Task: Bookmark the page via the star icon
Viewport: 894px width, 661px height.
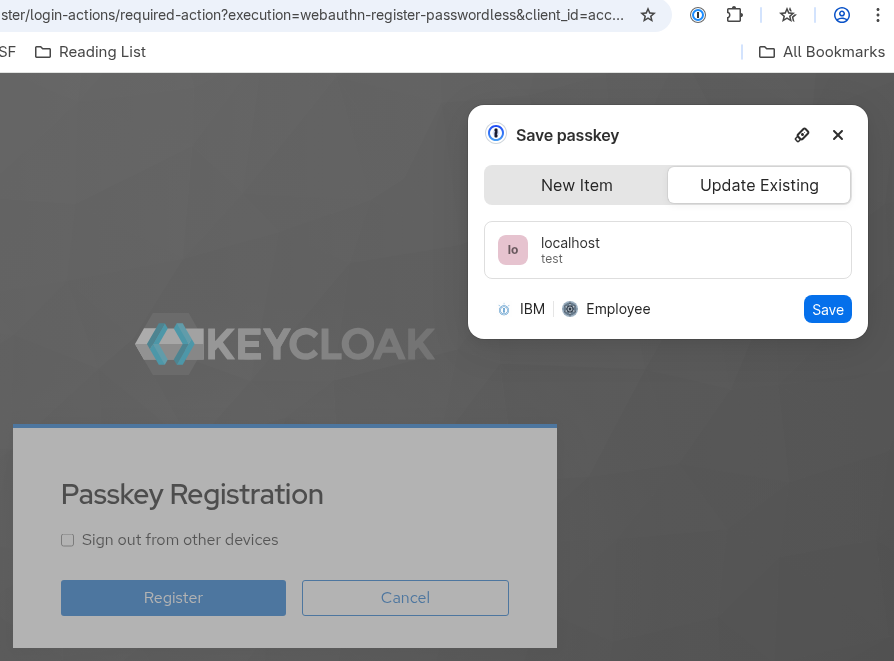Action: [647, 15]
